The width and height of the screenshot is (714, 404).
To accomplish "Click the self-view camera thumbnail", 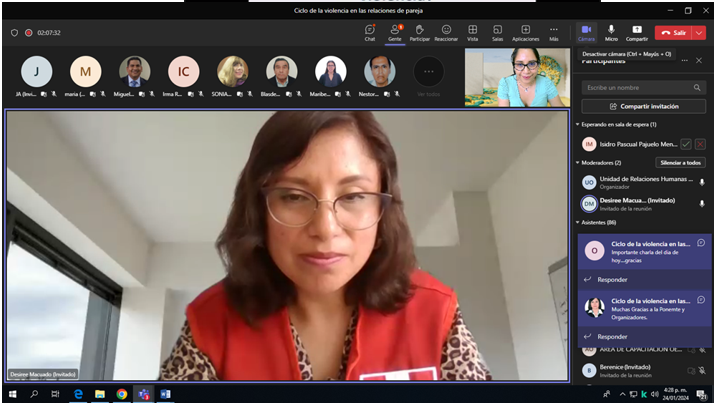I will (x=517, y=77).
